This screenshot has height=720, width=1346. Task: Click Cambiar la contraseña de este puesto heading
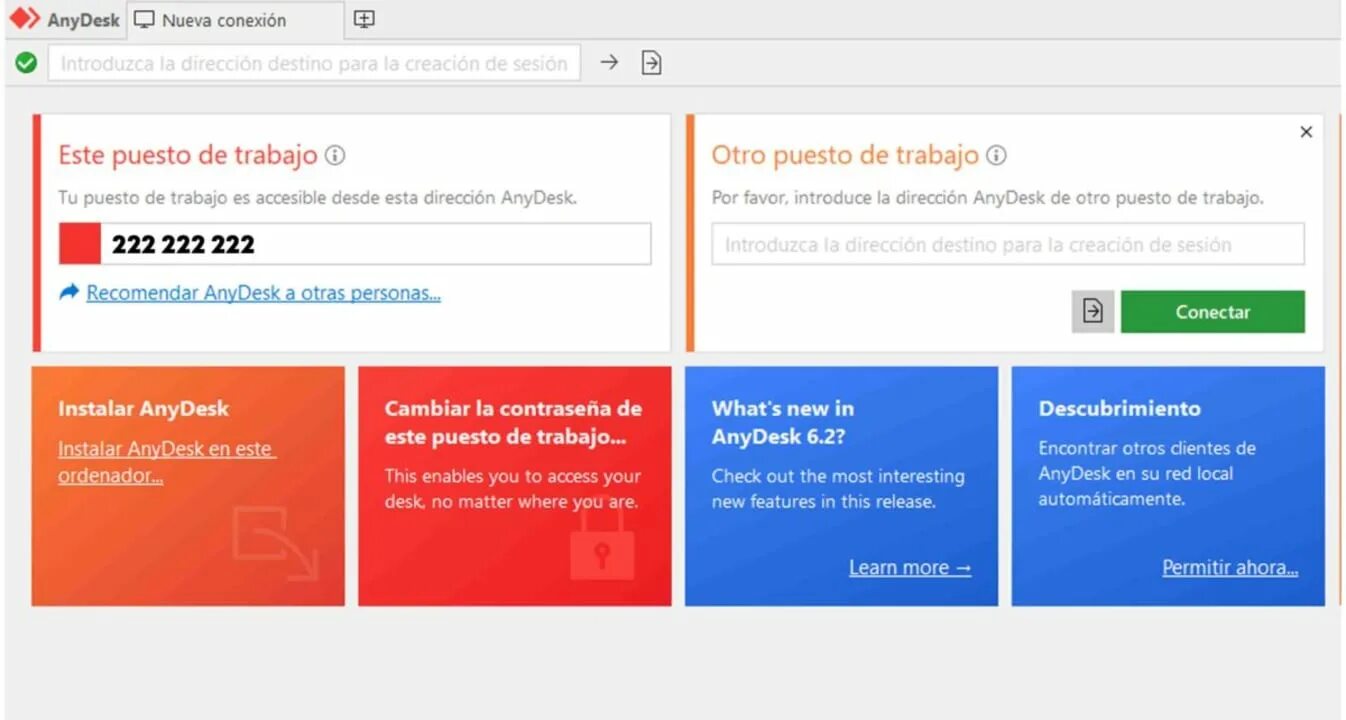click(x=513, y=423)
